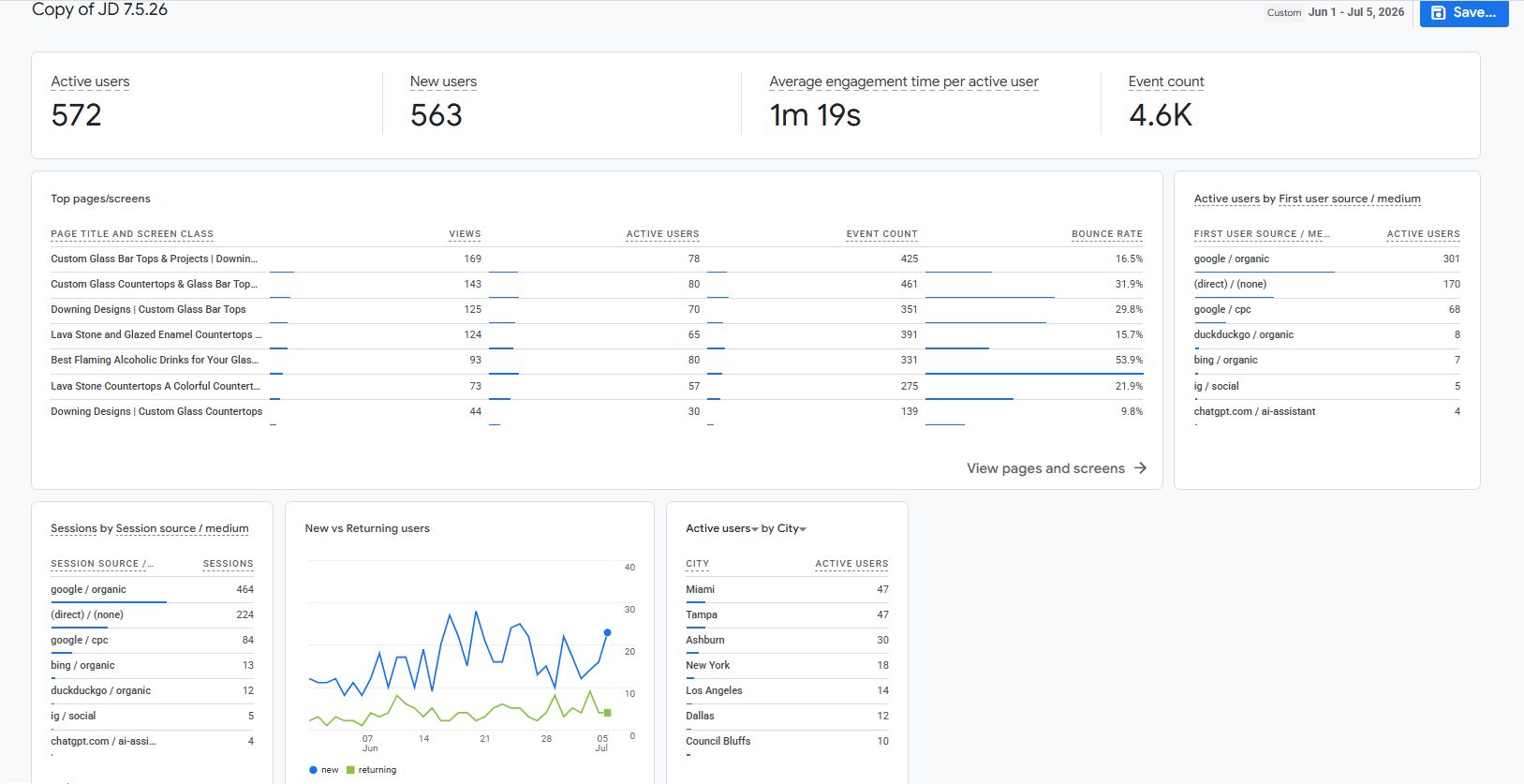Image resolution: width=1524 pixels, height=784 pixels.
Task: Select row 'Lava Stone and Glazed Enamel Countertops'
Action: coord(597,335)
